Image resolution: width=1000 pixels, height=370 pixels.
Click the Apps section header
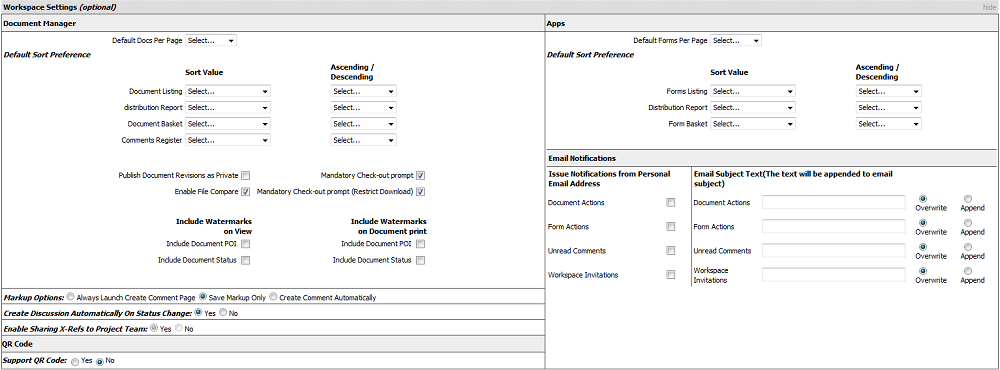771,24
